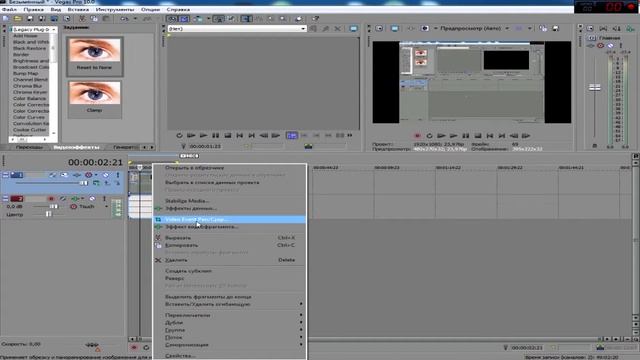Expand the Поток submenu
640x360 pixels.
click(x=229, y=337)
